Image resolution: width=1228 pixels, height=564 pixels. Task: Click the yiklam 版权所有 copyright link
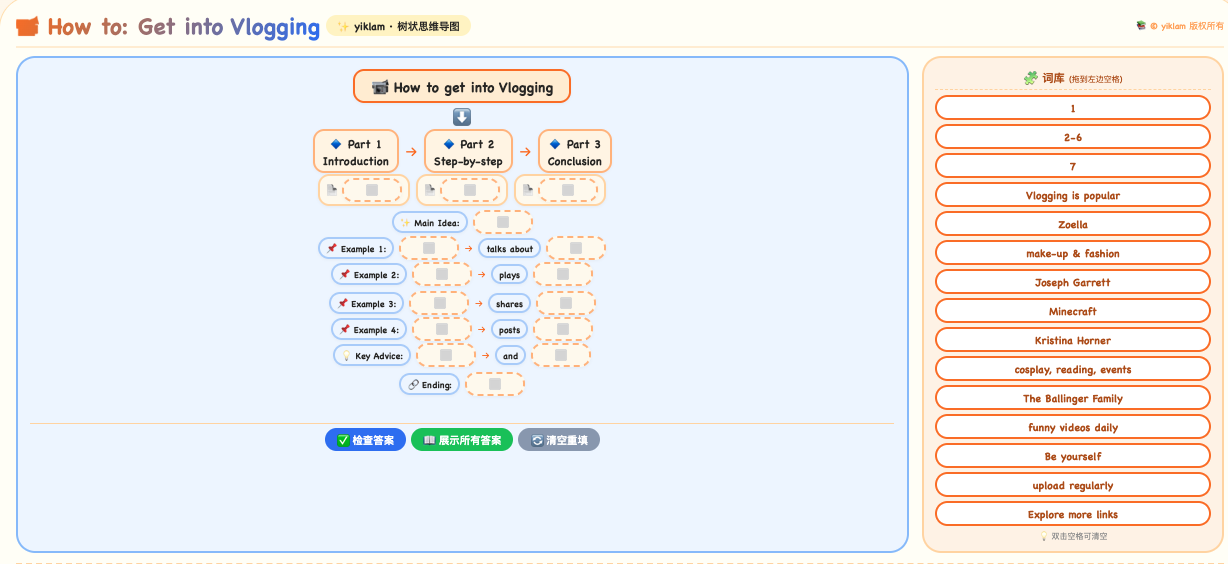click(x=1187, y=26)
